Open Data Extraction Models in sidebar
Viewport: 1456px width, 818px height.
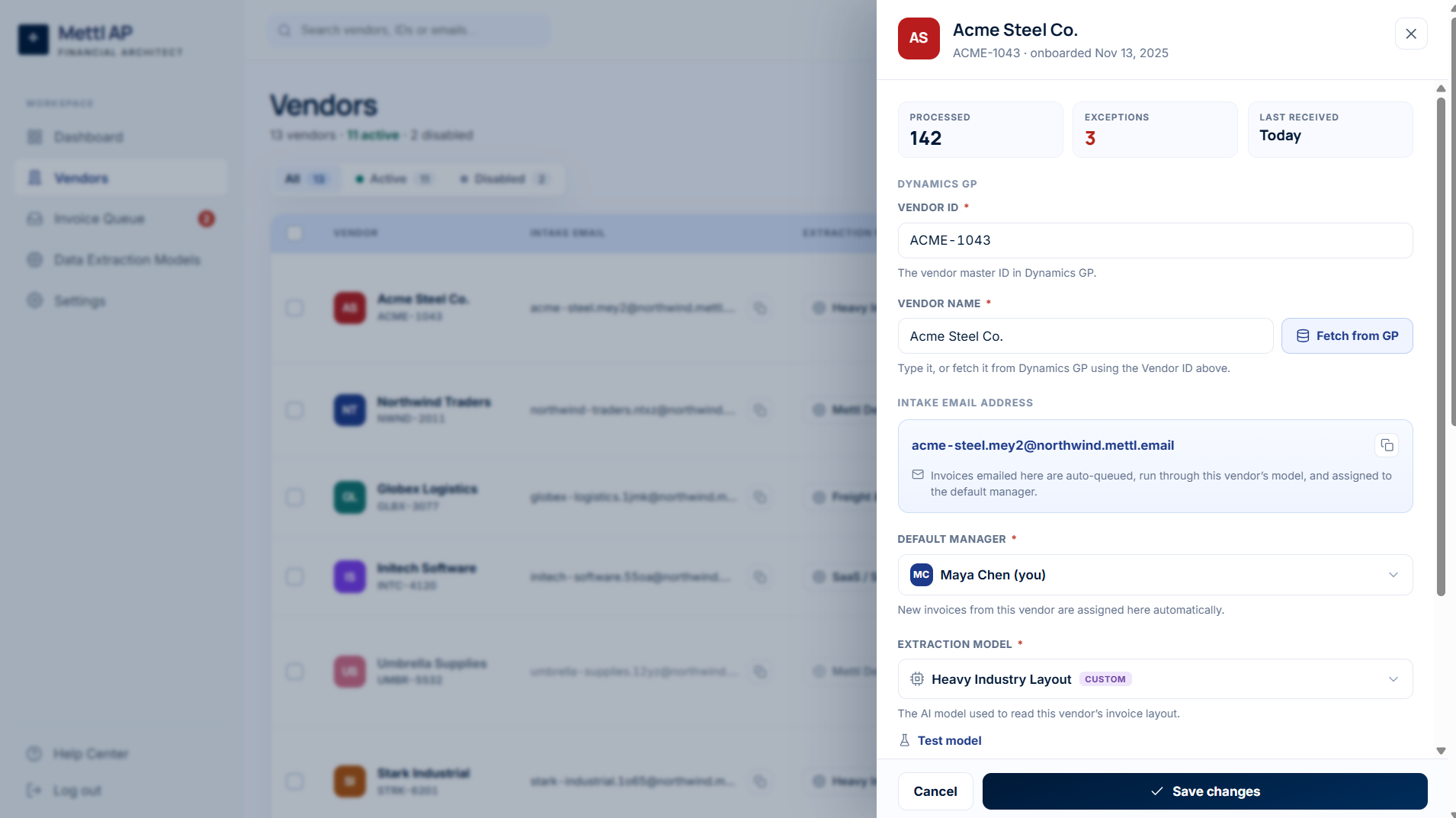pos(120,260)
